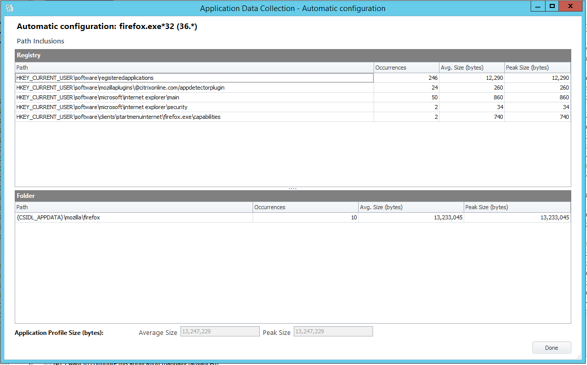The width and height of the screenshot is (587, 365).
Task: Maximize the Application Data Collection window
Action: tap(552, 6)
